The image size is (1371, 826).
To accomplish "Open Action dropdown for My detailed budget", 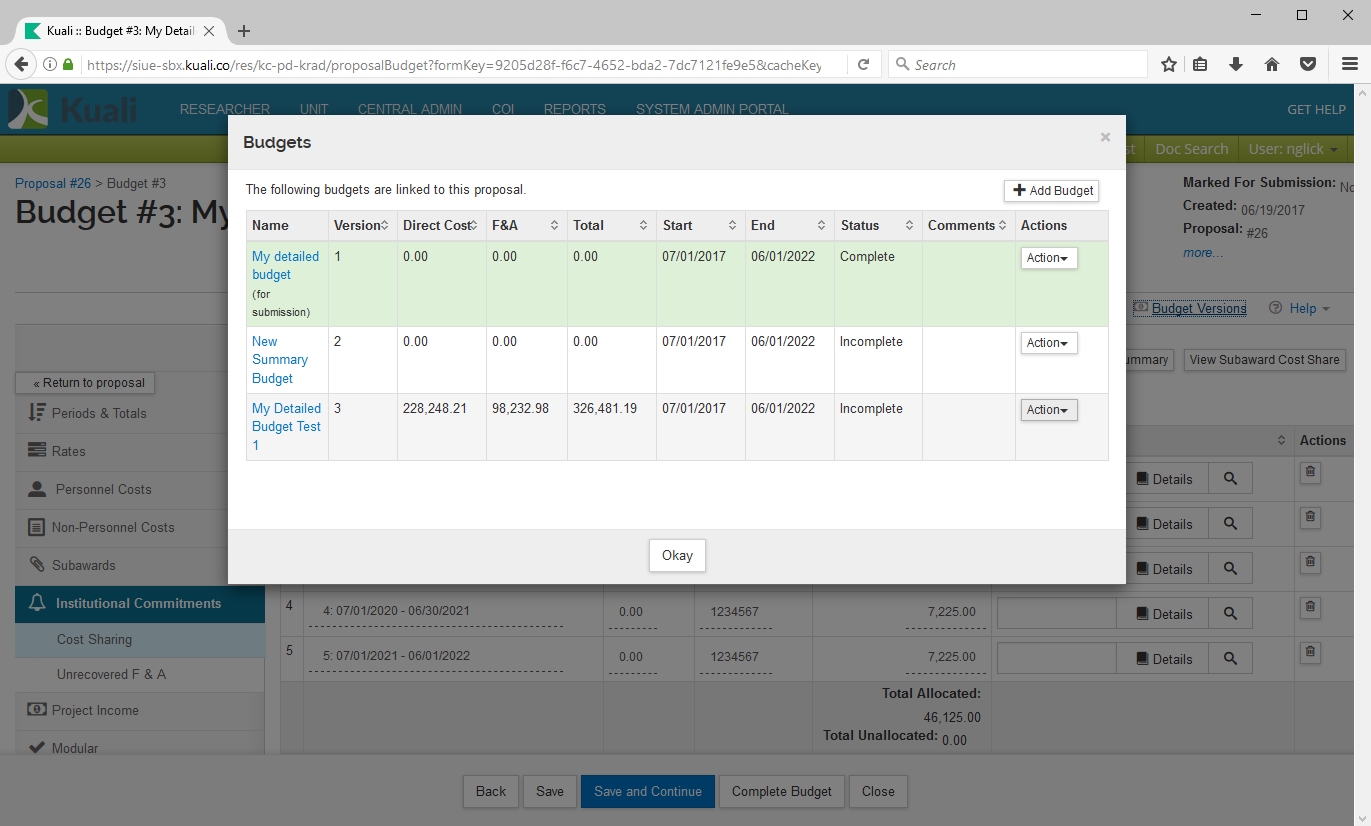I will [x=1048, y=258].
